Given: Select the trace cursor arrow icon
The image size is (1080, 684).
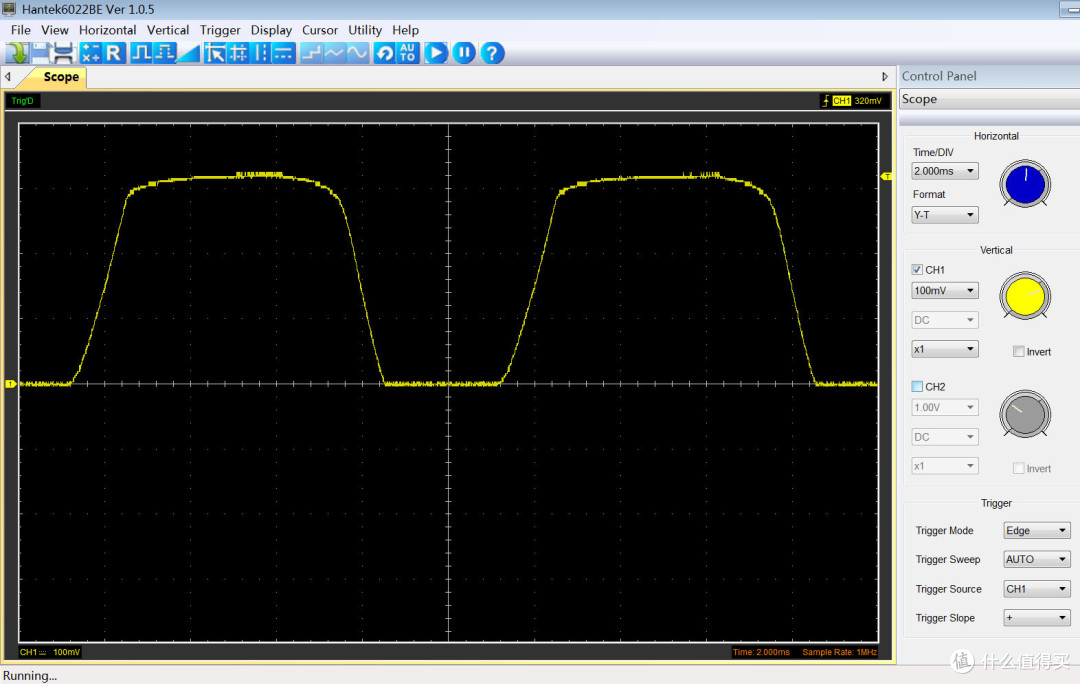Looking at the screenshot, I should pyautogui.click(x=215, y=53).
